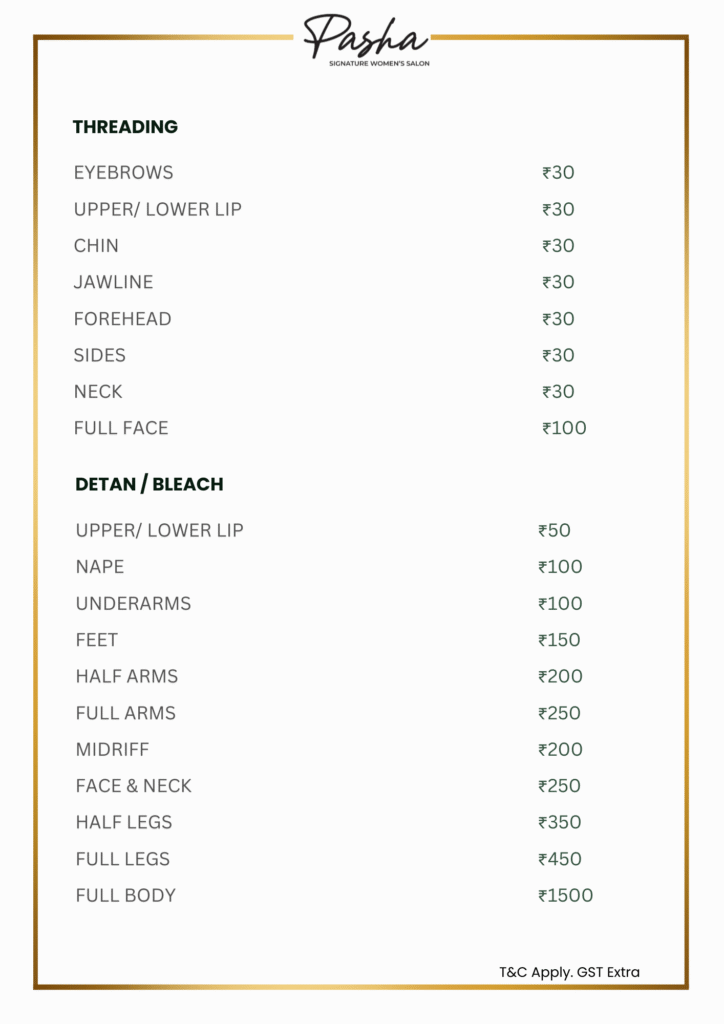The image size is (724, 1024).
Task: Click the ₹1500 FULL BODY price
Action: 565,896
